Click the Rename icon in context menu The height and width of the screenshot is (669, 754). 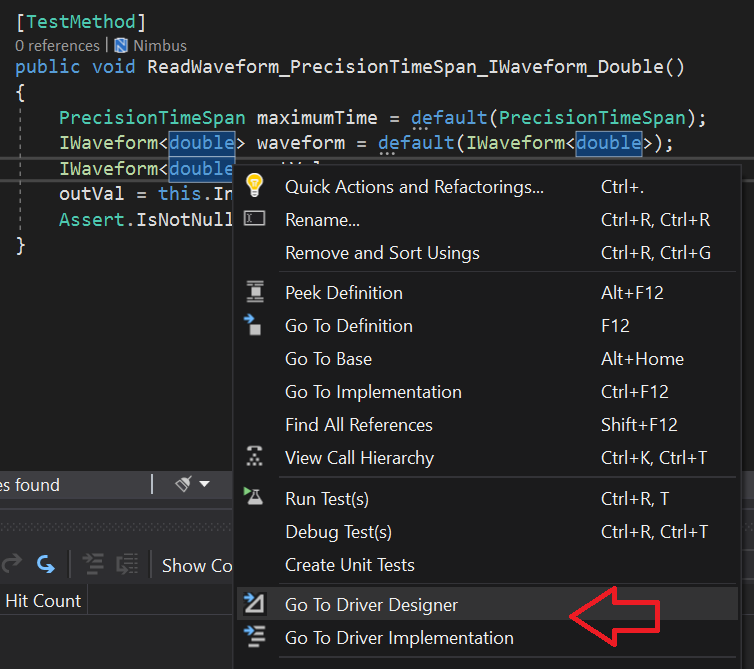[x=254, y=219]
